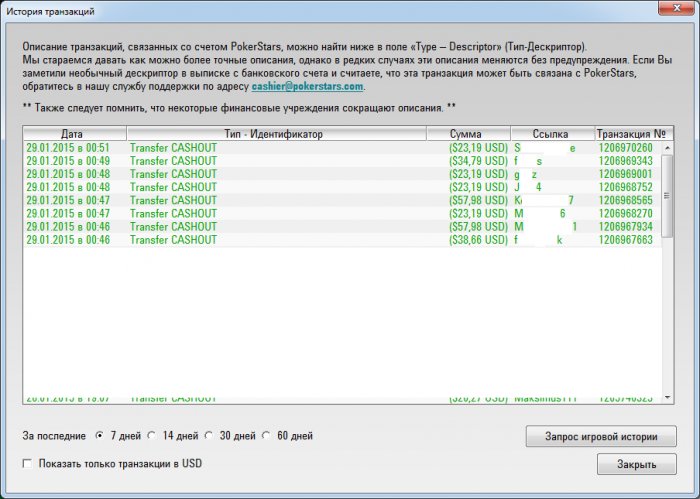Sort by the Сумма column header
700x499 pixels.
coord(467,133)
